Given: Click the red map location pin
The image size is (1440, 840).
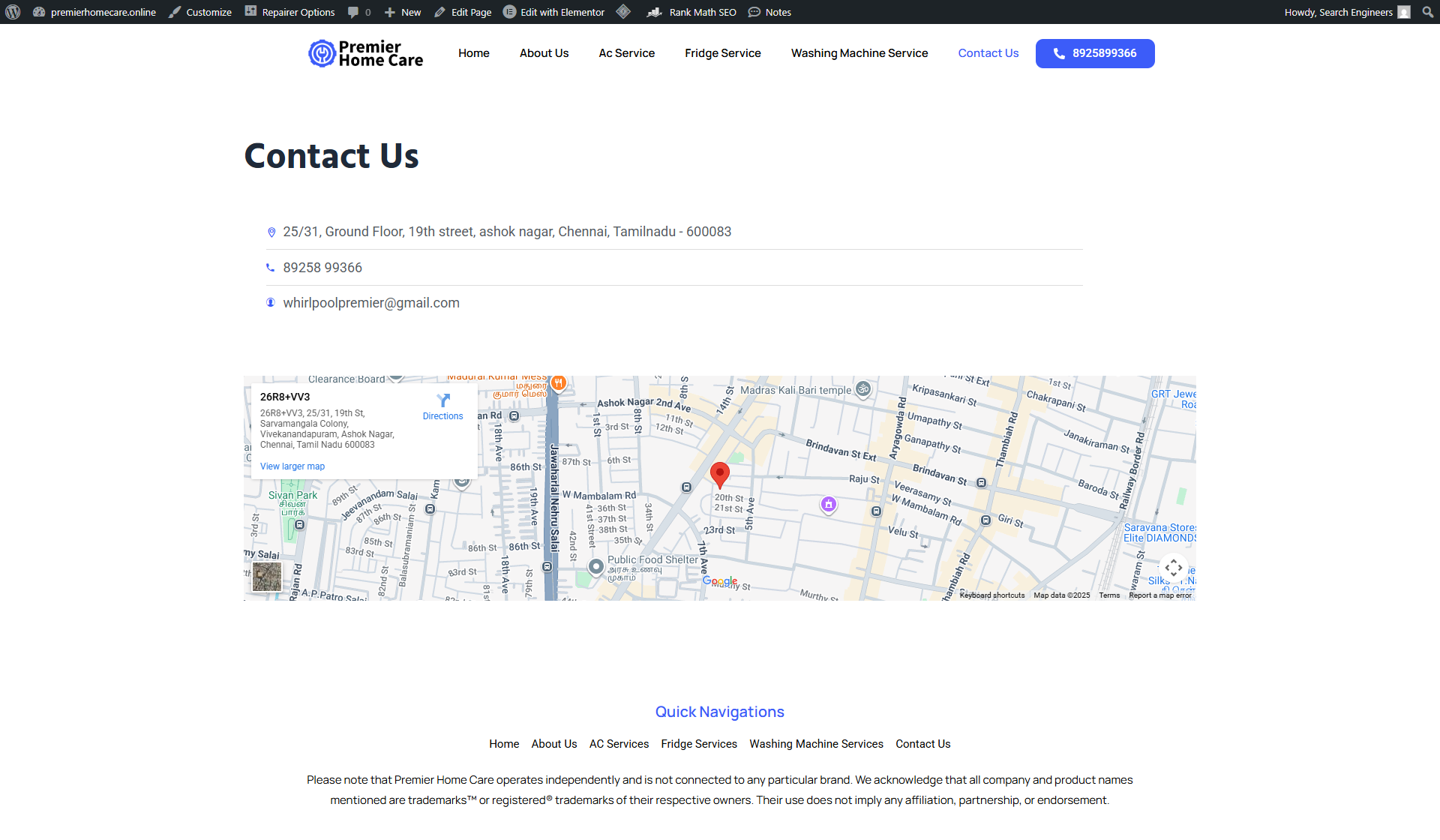Looking at the screenshot, I should (x=719, y=474).
